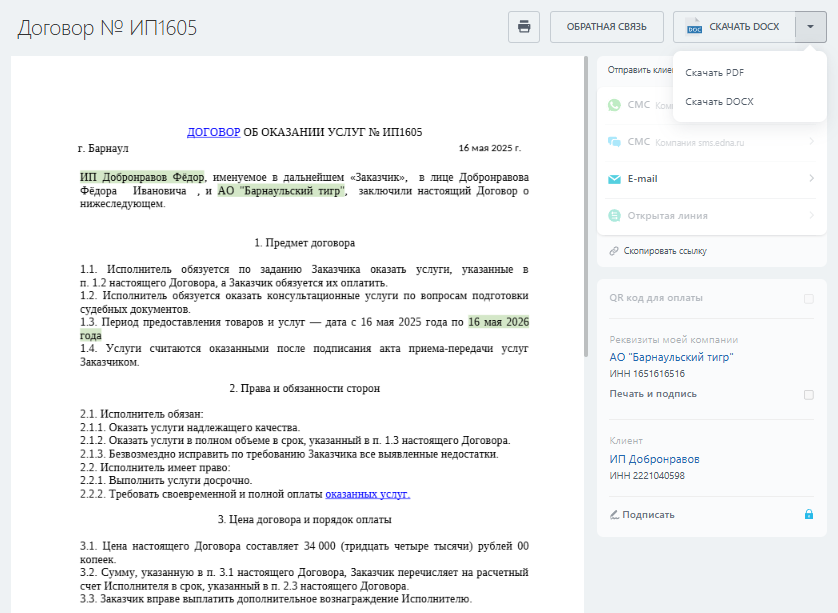Viewport: 838px width, 613px height.
Task: Click the E-mail envelope icon
Action: point(615,179)
